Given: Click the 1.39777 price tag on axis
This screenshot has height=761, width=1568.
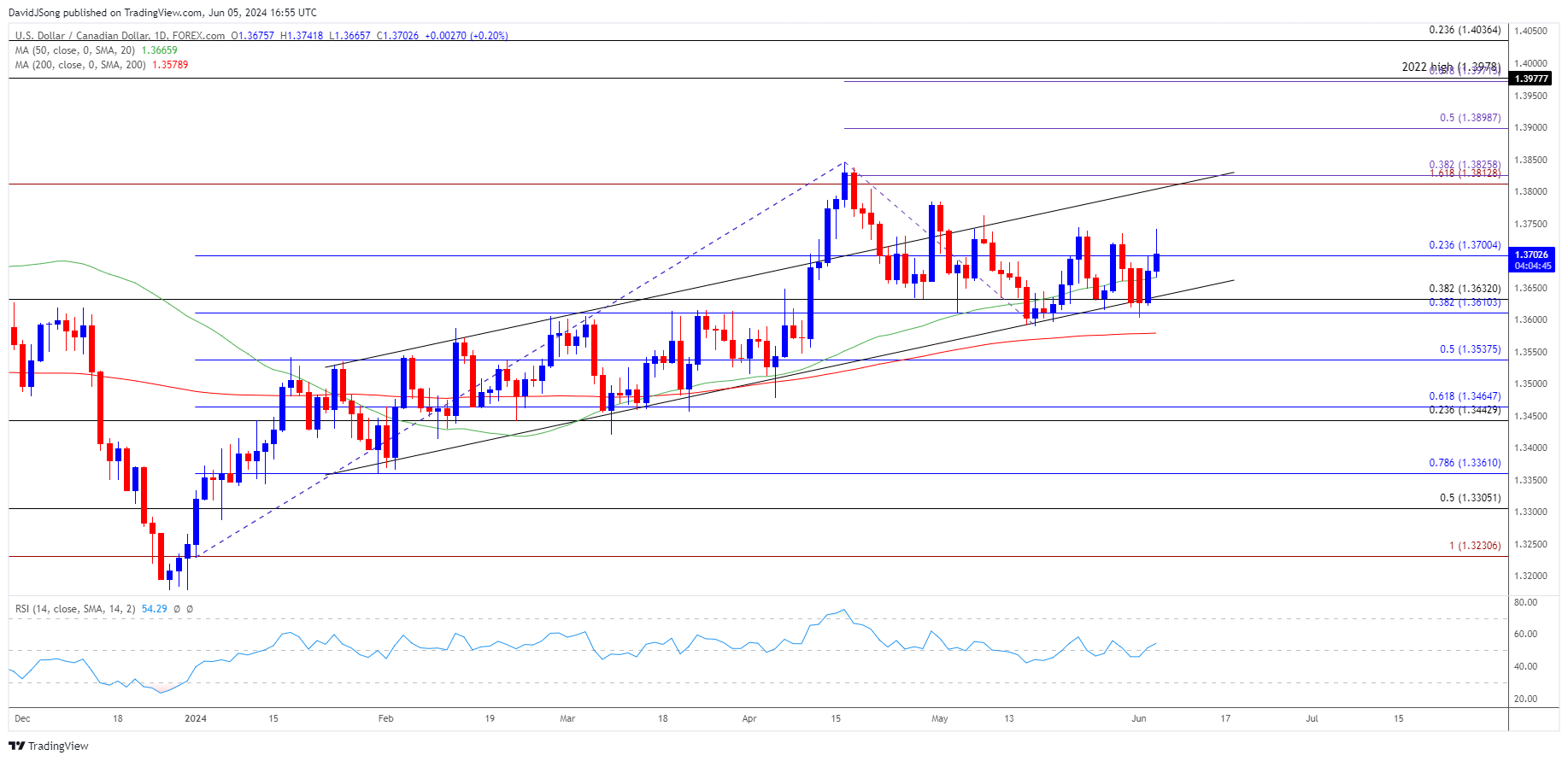Looking at the screenshot, I should click(x=1530, y=79).
